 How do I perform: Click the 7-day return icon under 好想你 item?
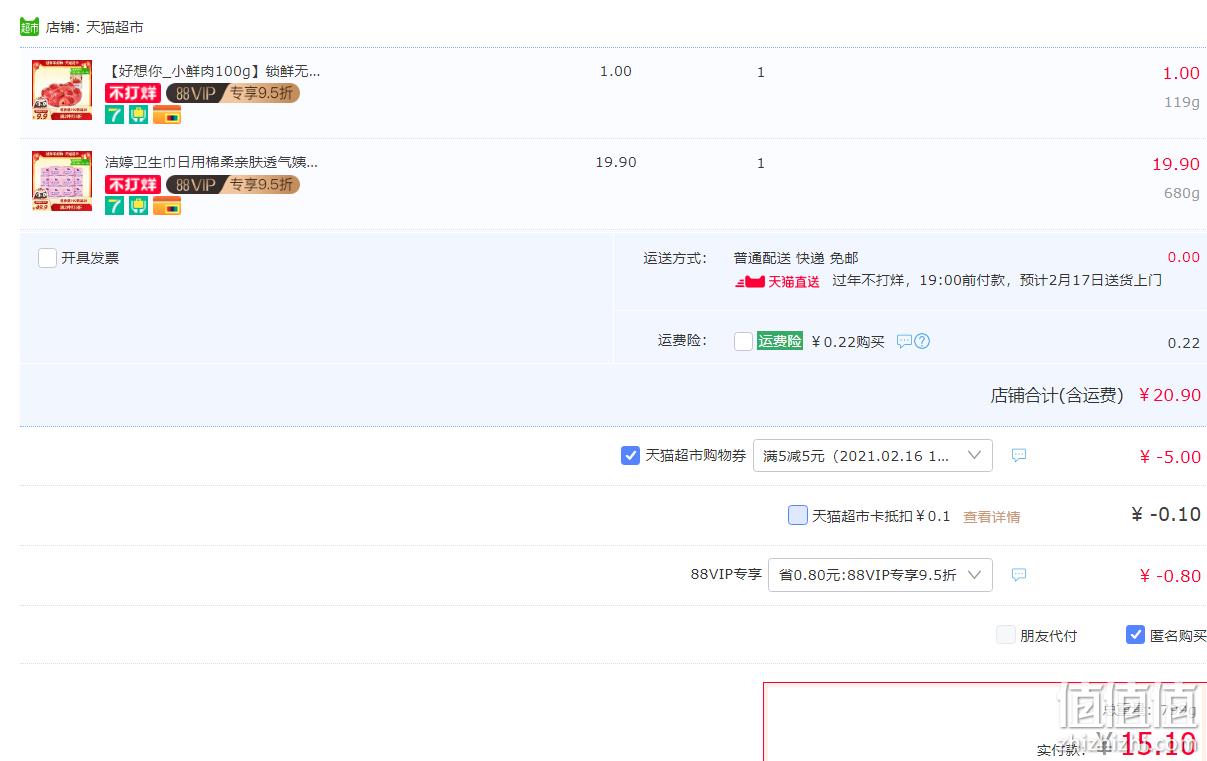115,115
